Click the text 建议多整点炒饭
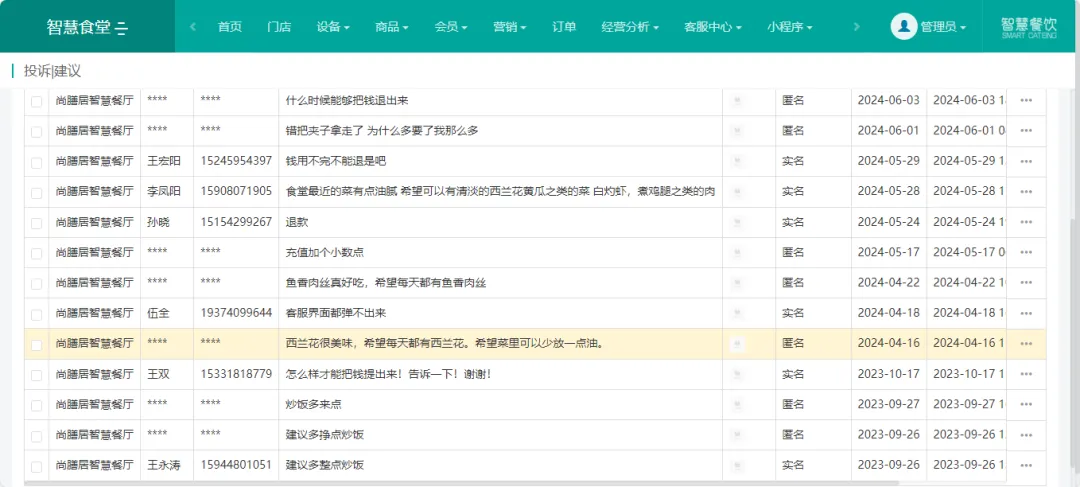 [x=324, y=466]
